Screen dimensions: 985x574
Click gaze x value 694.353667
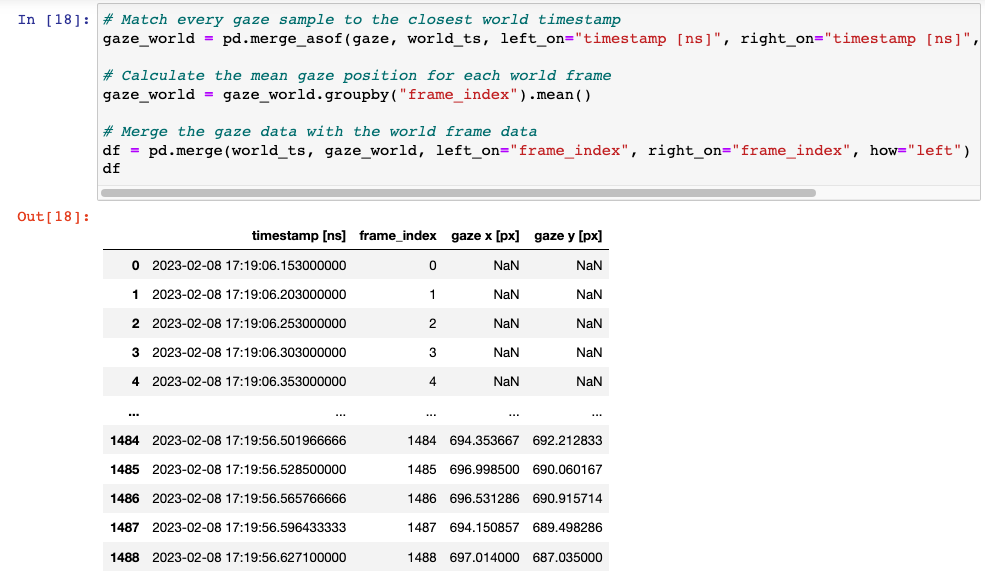pos(484,440)
